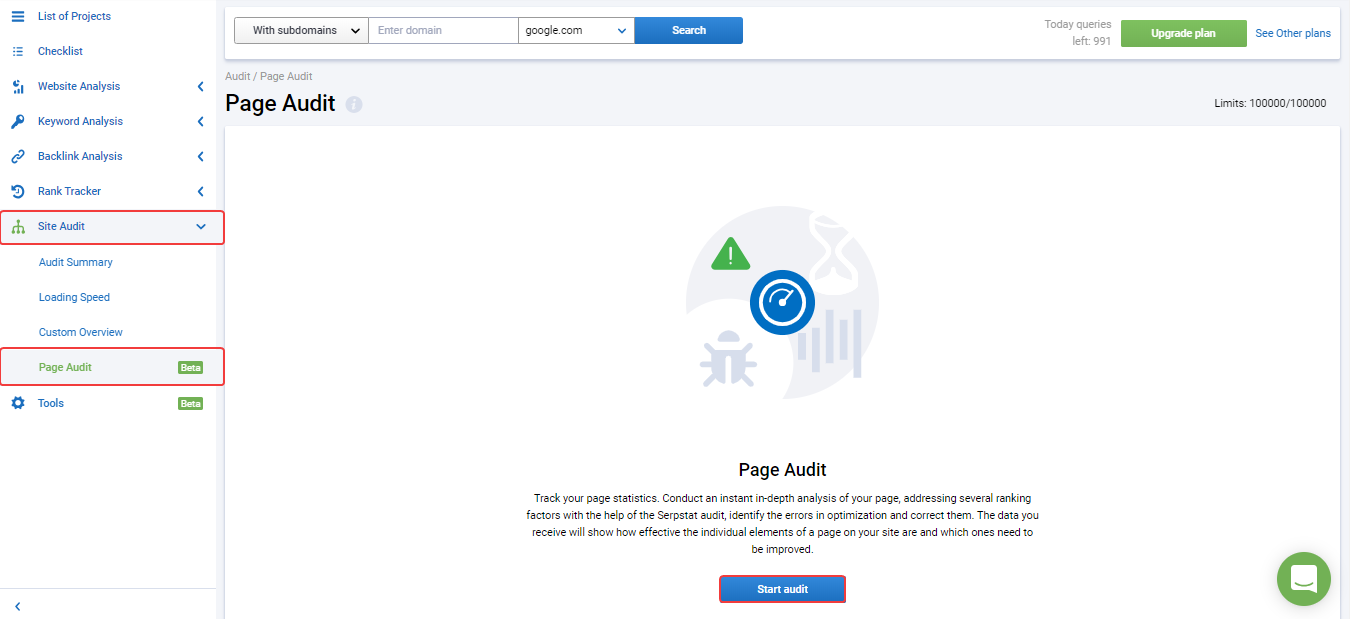The height and width of the screenshot is (619, 1350).
Task: Collapse the Site Audit chevron
Action: coord(201,227)
